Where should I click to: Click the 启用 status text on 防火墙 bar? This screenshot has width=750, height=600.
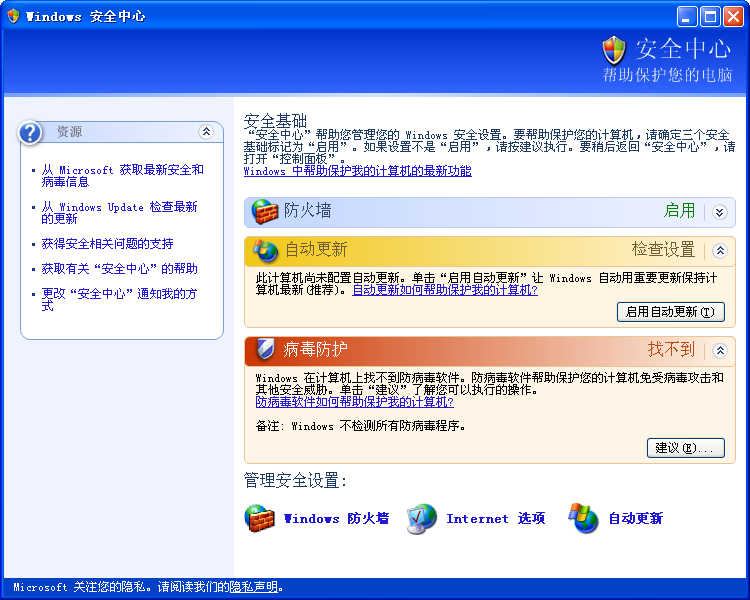click(679, 211)
